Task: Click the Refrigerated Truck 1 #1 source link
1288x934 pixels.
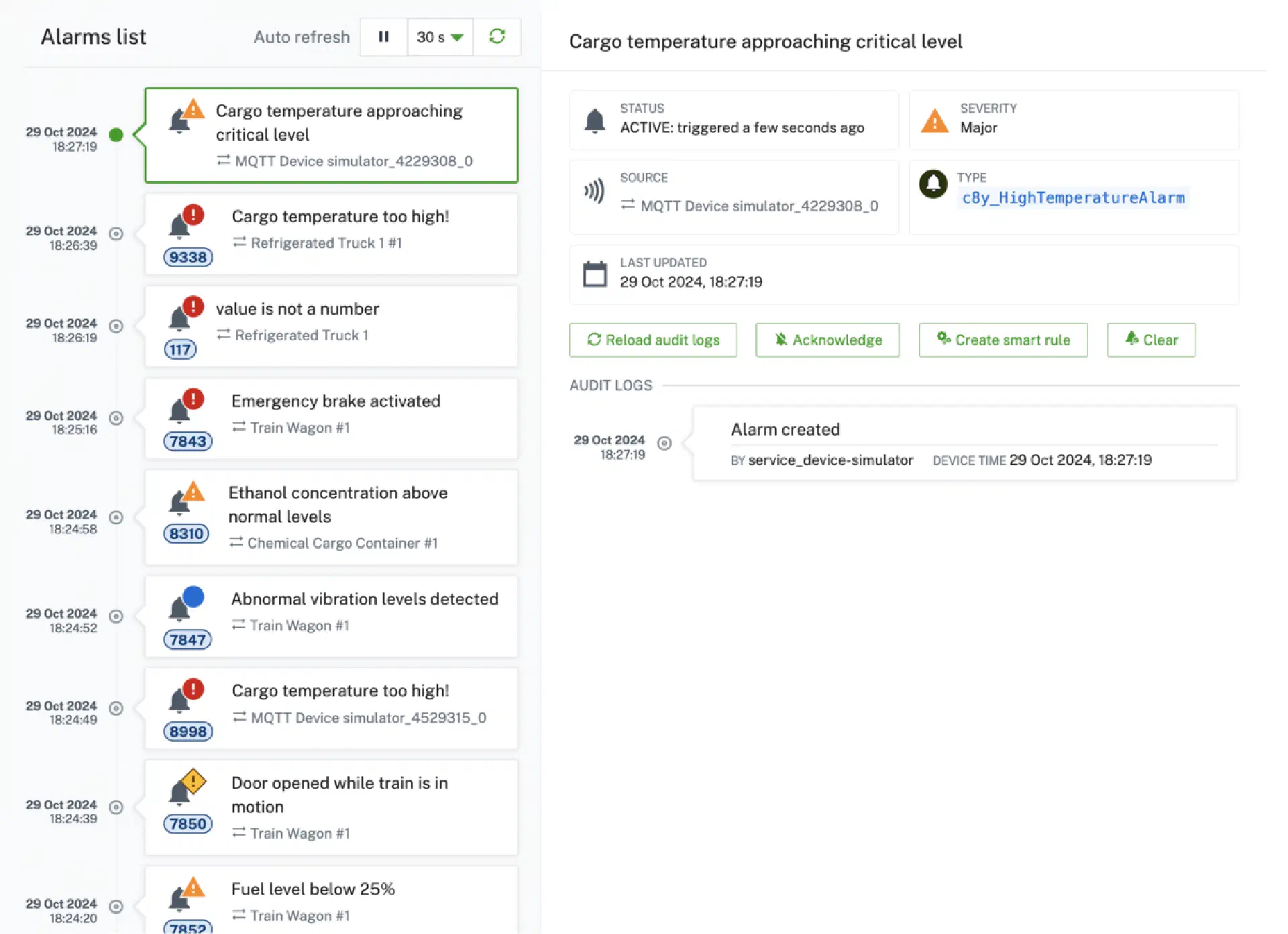Action: tap(325, 243)
